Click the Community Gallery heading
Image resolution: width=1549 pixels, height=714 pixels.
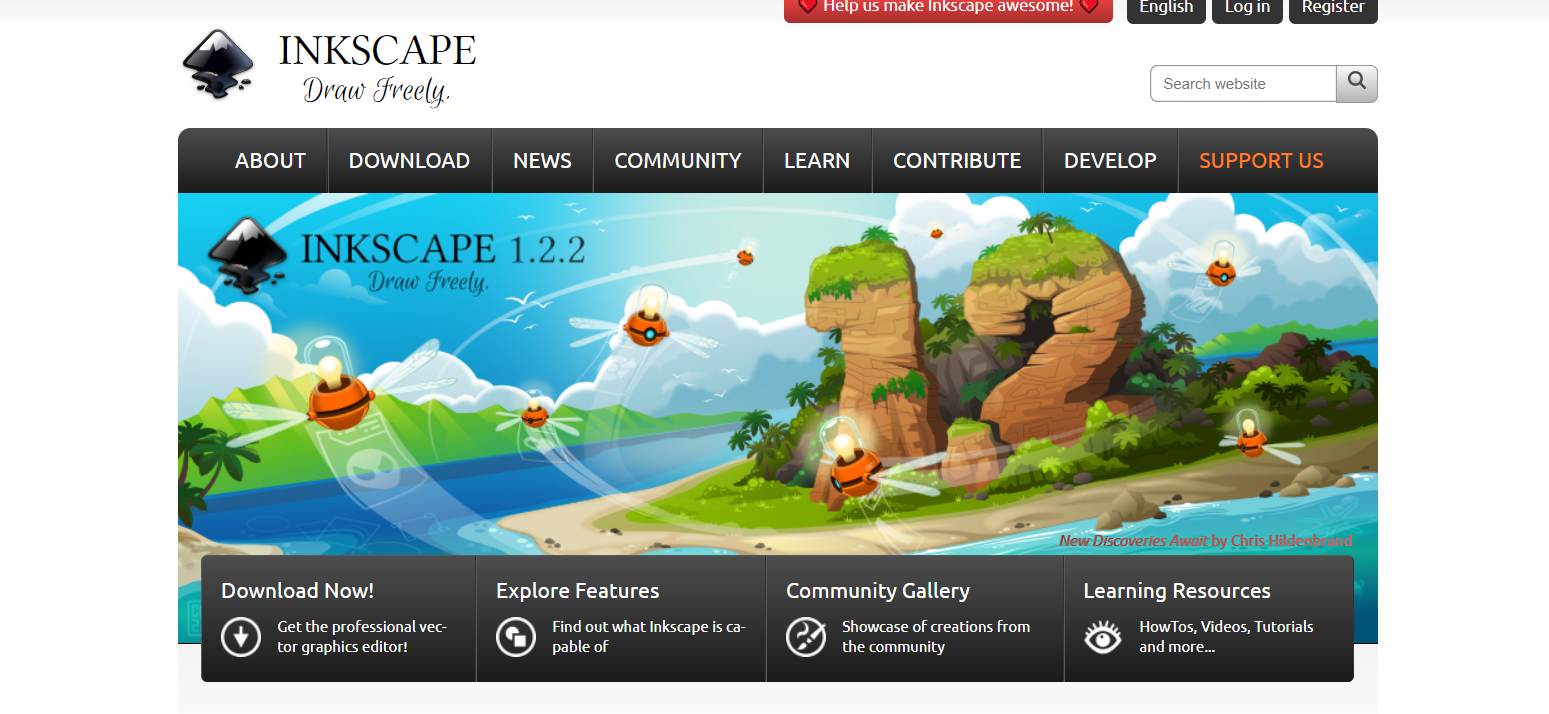(x=878, y=591)
